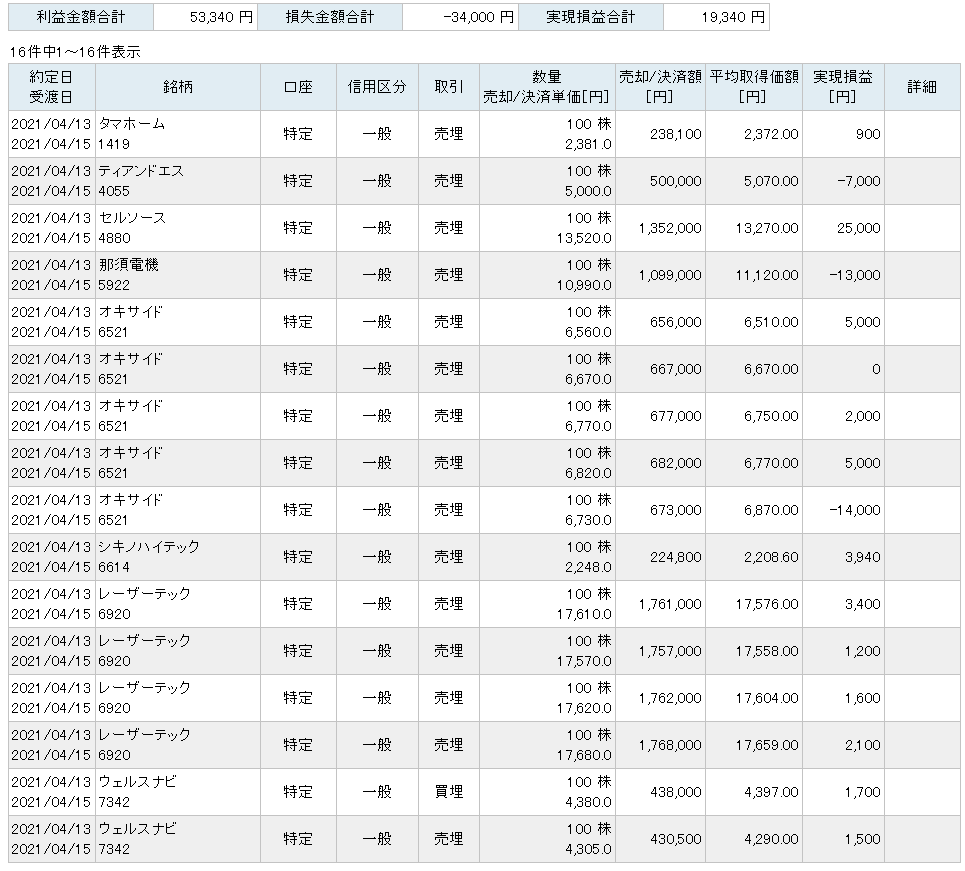Screen dimensions: 965x871
Task: Click the average cost 4,290.00
Action: pyautogui.click(x=771, y=839)
